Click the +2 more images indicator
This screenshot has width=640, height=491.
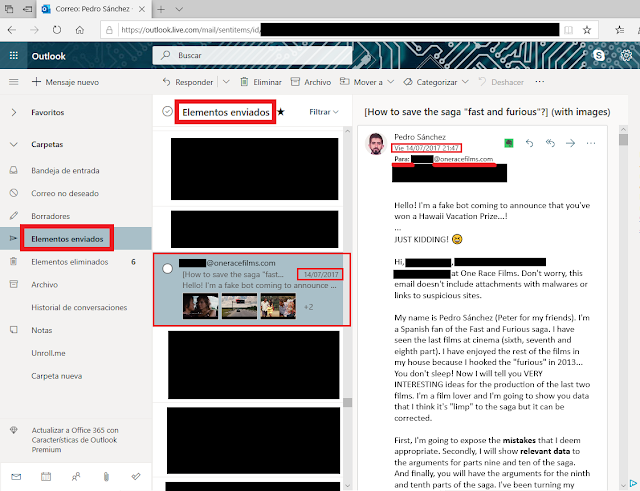pyautogui.click(x=309, y=307)
